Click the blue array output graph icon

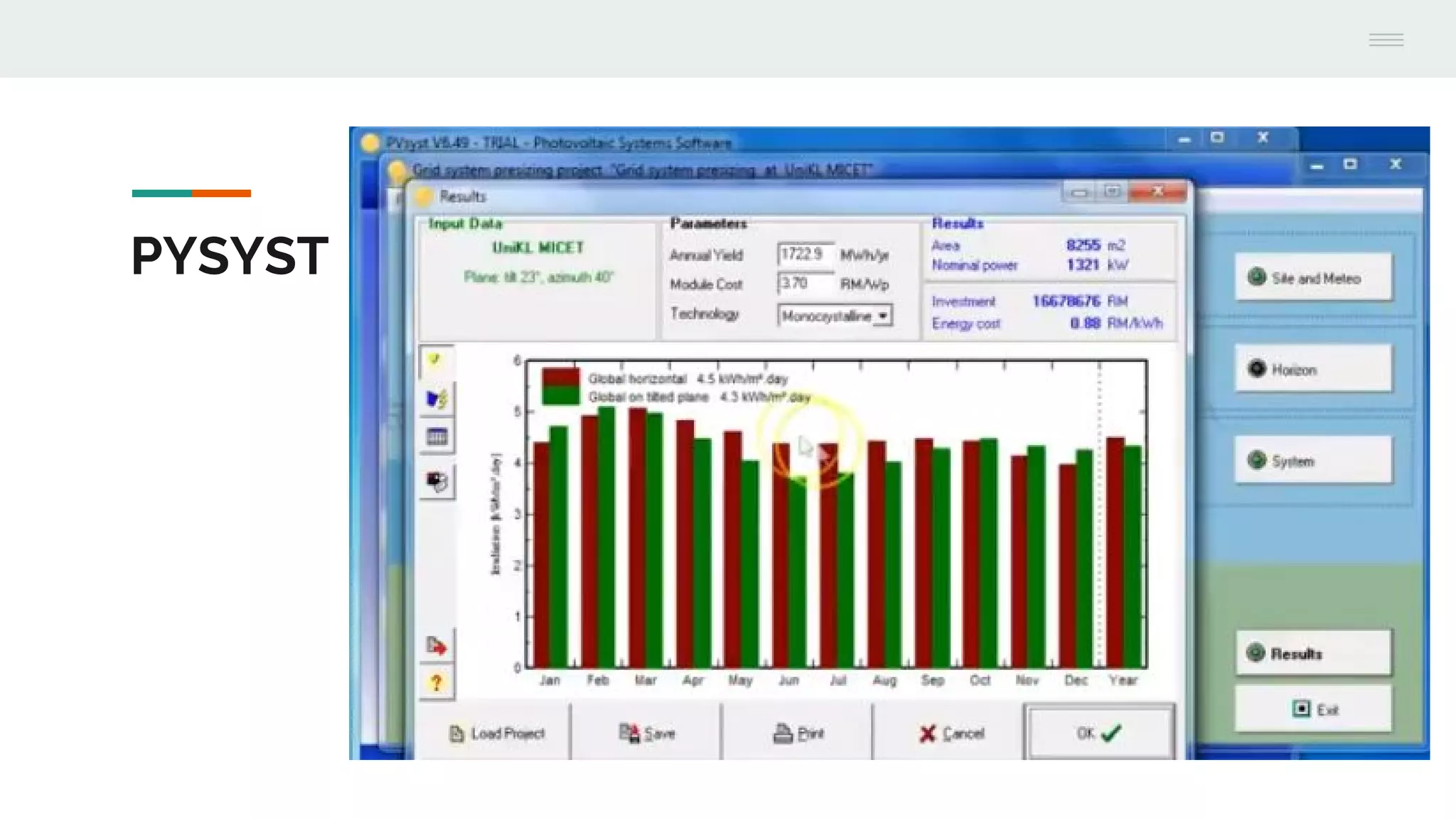click(437, 400)
